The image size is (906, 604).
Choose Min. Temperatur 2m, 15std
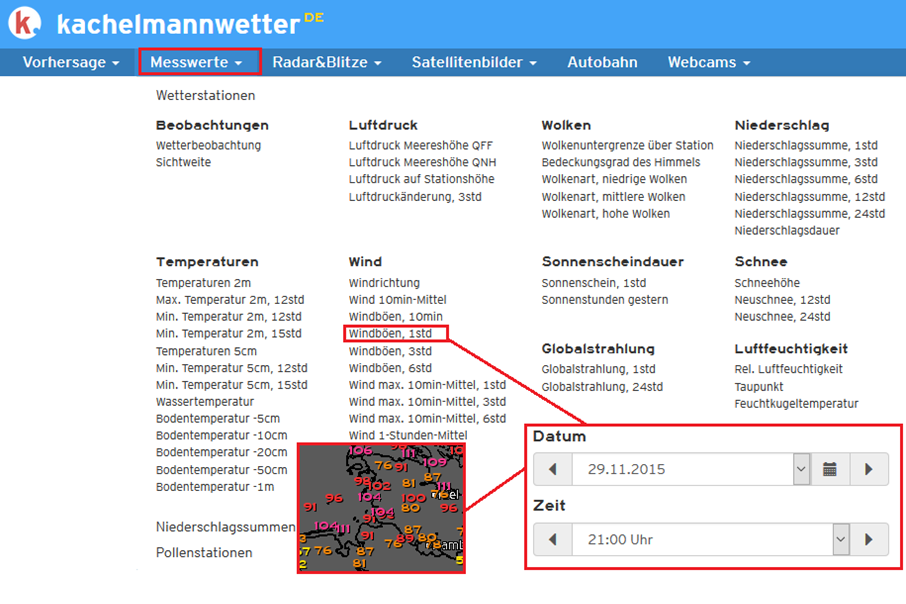[x=228, y=333]
